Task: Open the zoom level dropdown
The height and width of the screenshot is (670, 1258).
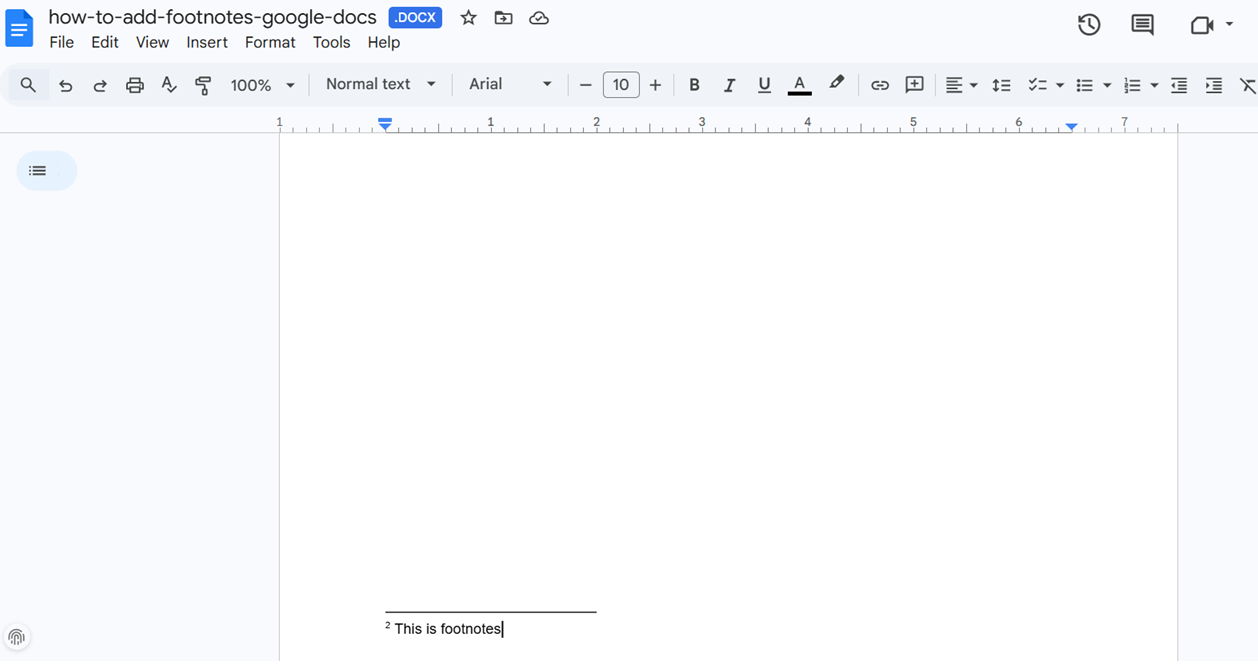Action: [x=290, y=85]
